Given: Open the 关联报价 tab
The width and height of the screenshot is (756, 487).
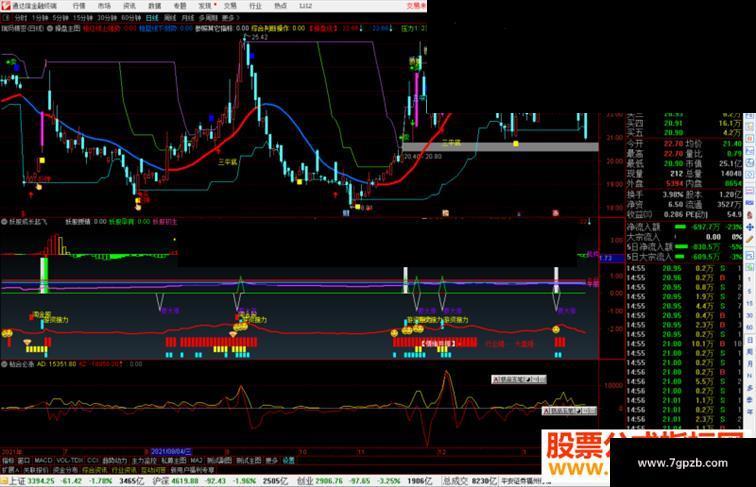Looking at the screenshot, I should point(36,470).
